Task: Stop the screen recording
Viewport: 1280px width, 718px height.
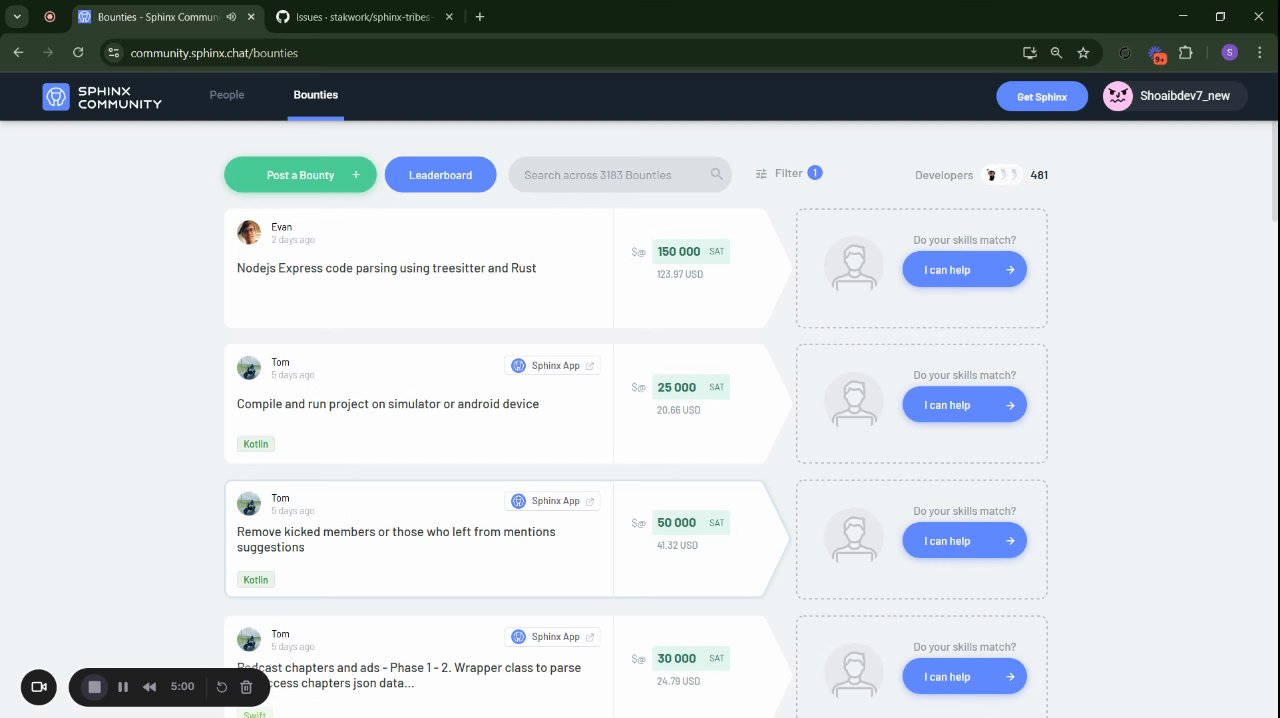Action: [x=94, y=687]
